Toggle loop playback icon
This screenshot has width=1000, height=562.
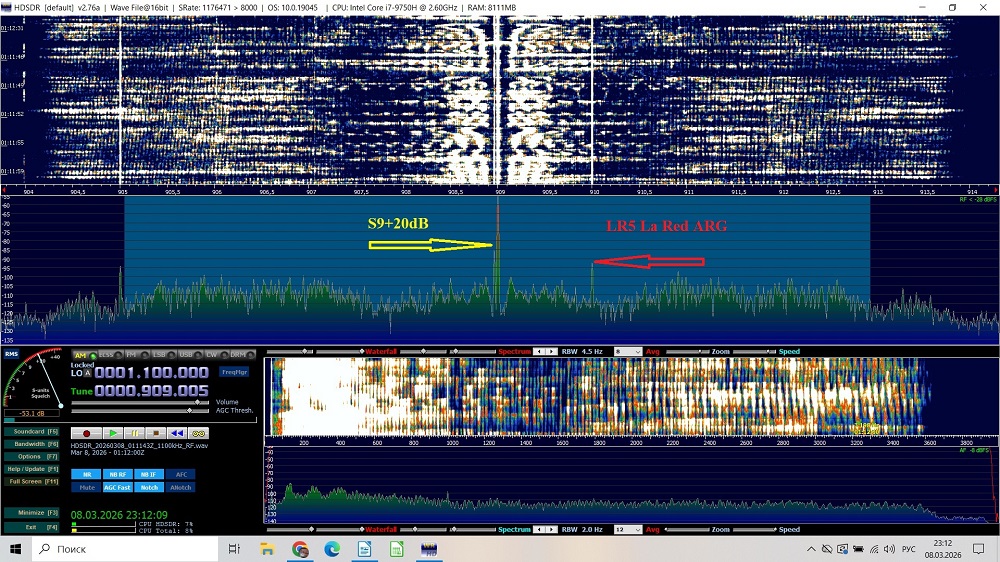pos(199,432)
